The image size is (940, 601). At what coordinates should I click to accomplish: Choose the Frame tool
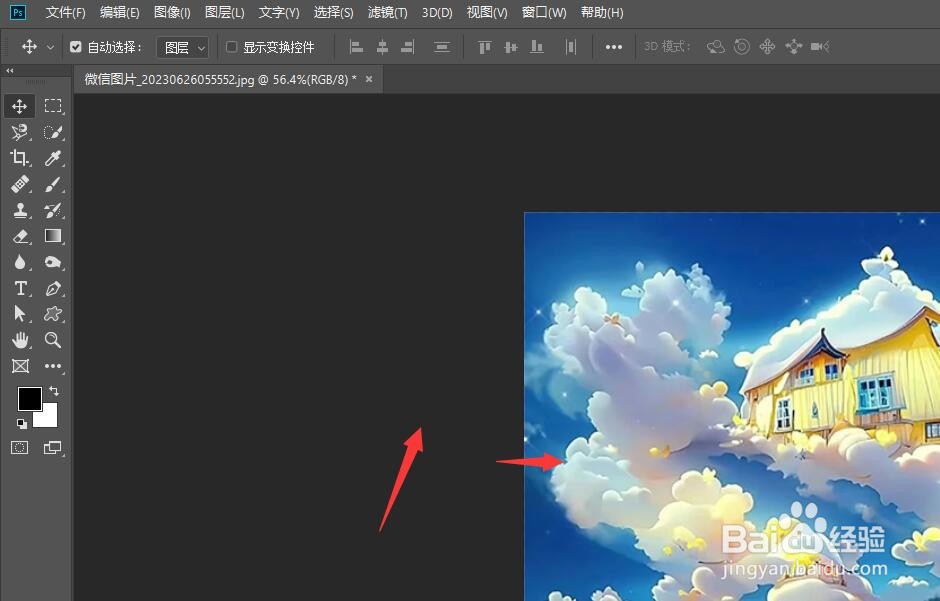tap(19, 366)
